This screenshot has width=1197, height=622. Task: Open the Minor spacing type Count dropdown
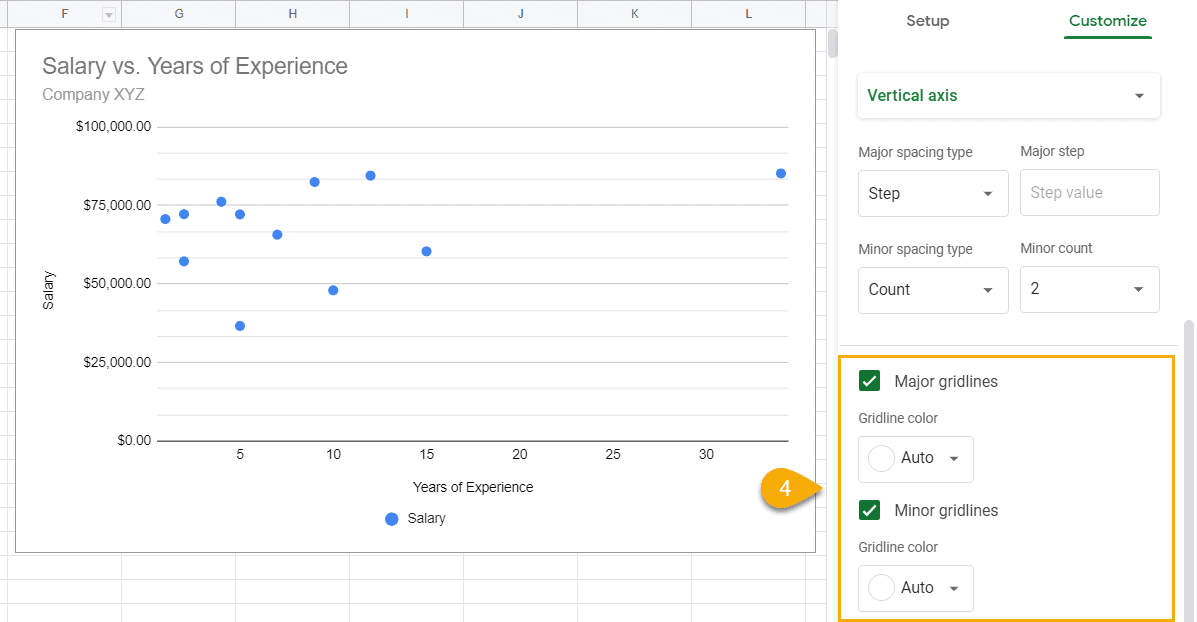point(932,290)
